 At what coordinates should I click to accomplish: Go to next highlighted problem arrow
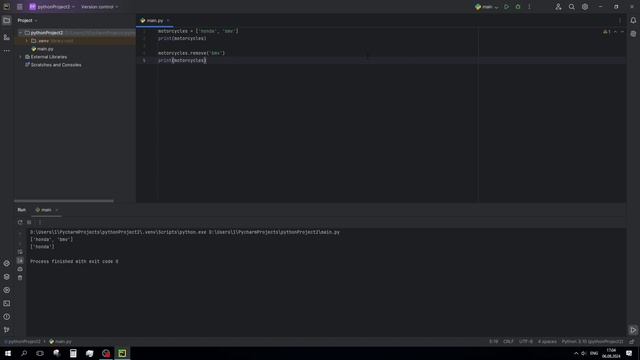pos(622,32)
